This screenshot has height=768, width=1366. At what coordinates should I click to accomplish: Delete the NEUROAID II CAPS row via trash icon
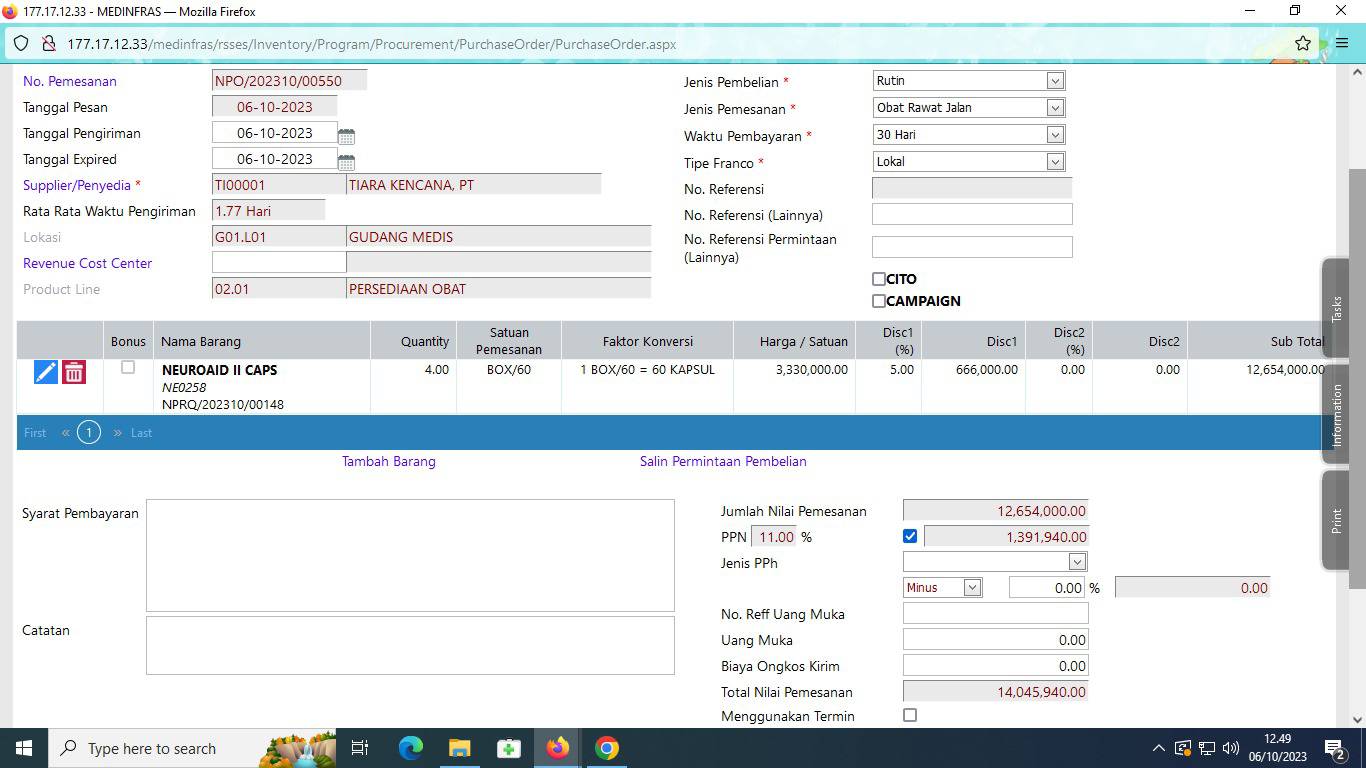click(74, 372)
